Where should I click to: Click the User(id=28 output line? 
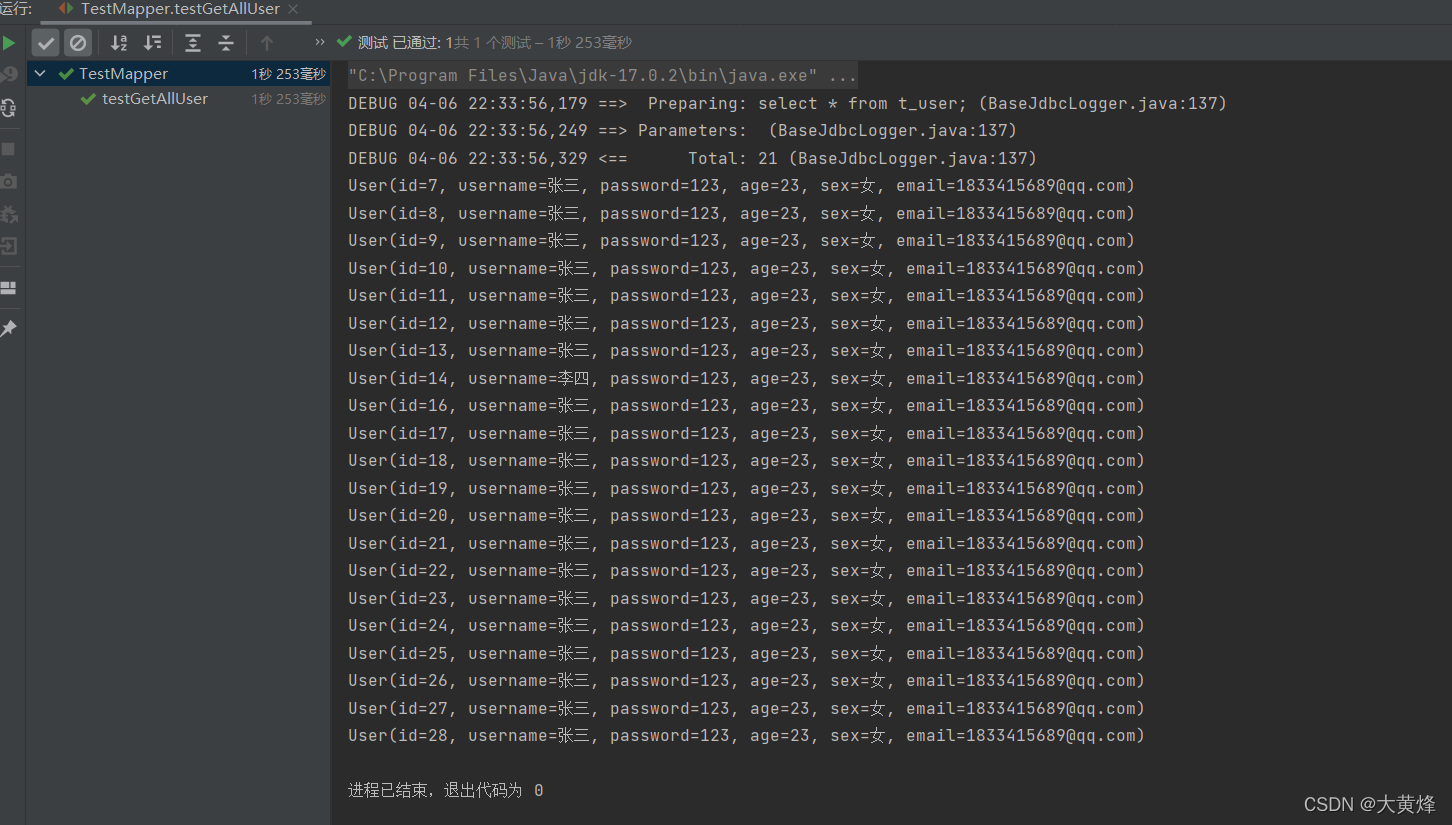tap(746, 736)
